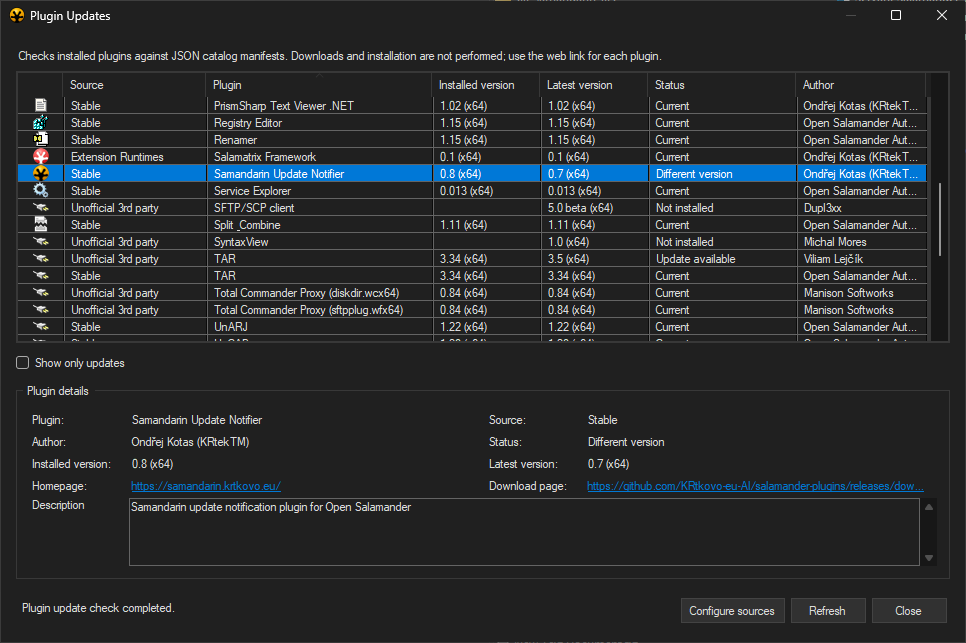966x643 pixels.
Task: Click the Extension Runtimes source cell
Action: (x=117, y=156)
